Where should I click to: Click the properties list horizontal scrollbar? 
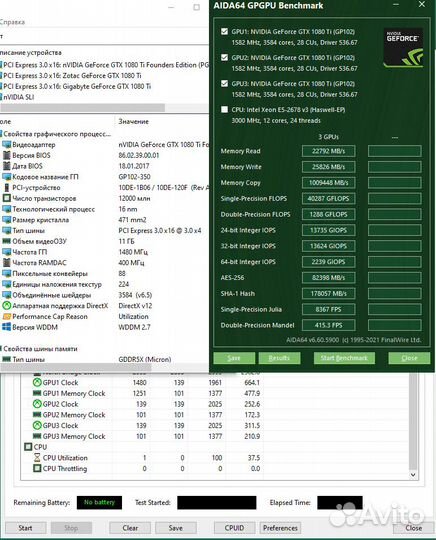[x=76, y=367]
